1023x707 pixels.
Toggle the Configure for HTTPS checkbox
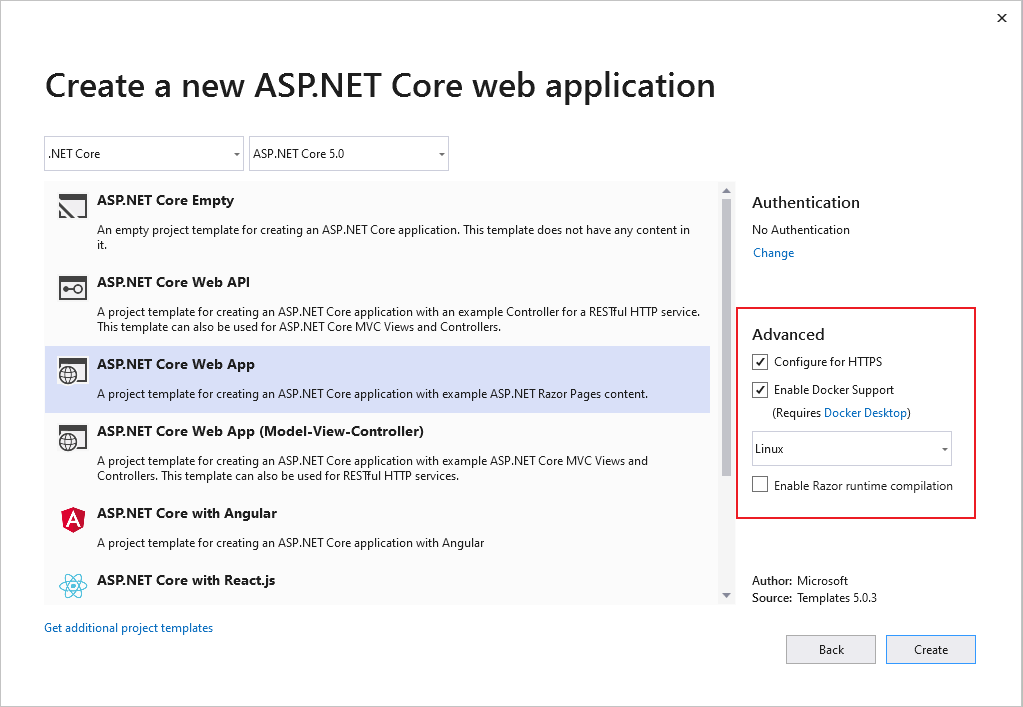click(760, 362)
